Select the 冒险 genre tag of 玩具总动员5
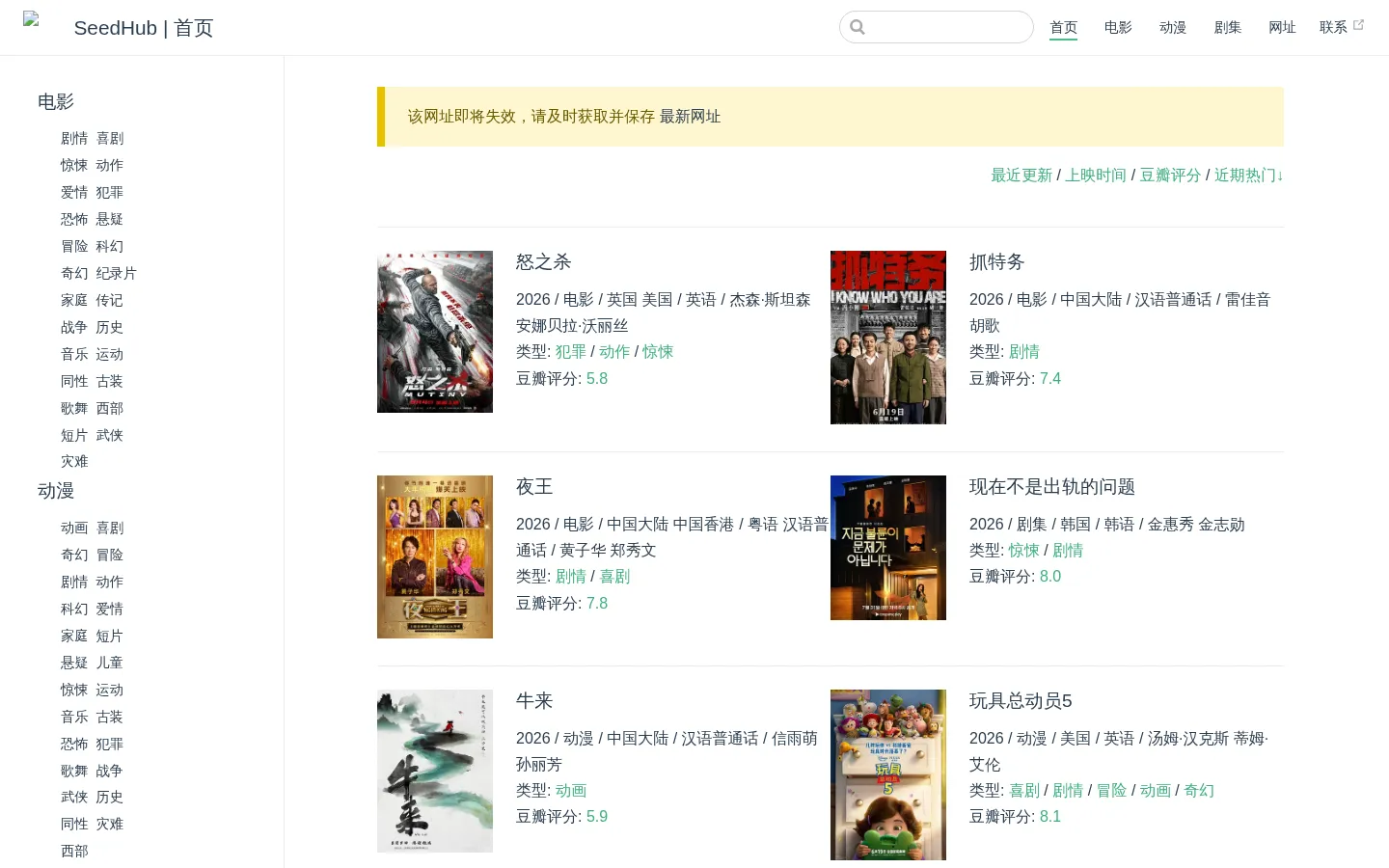Viewport: 1389px width, 868px height. 1111,791
